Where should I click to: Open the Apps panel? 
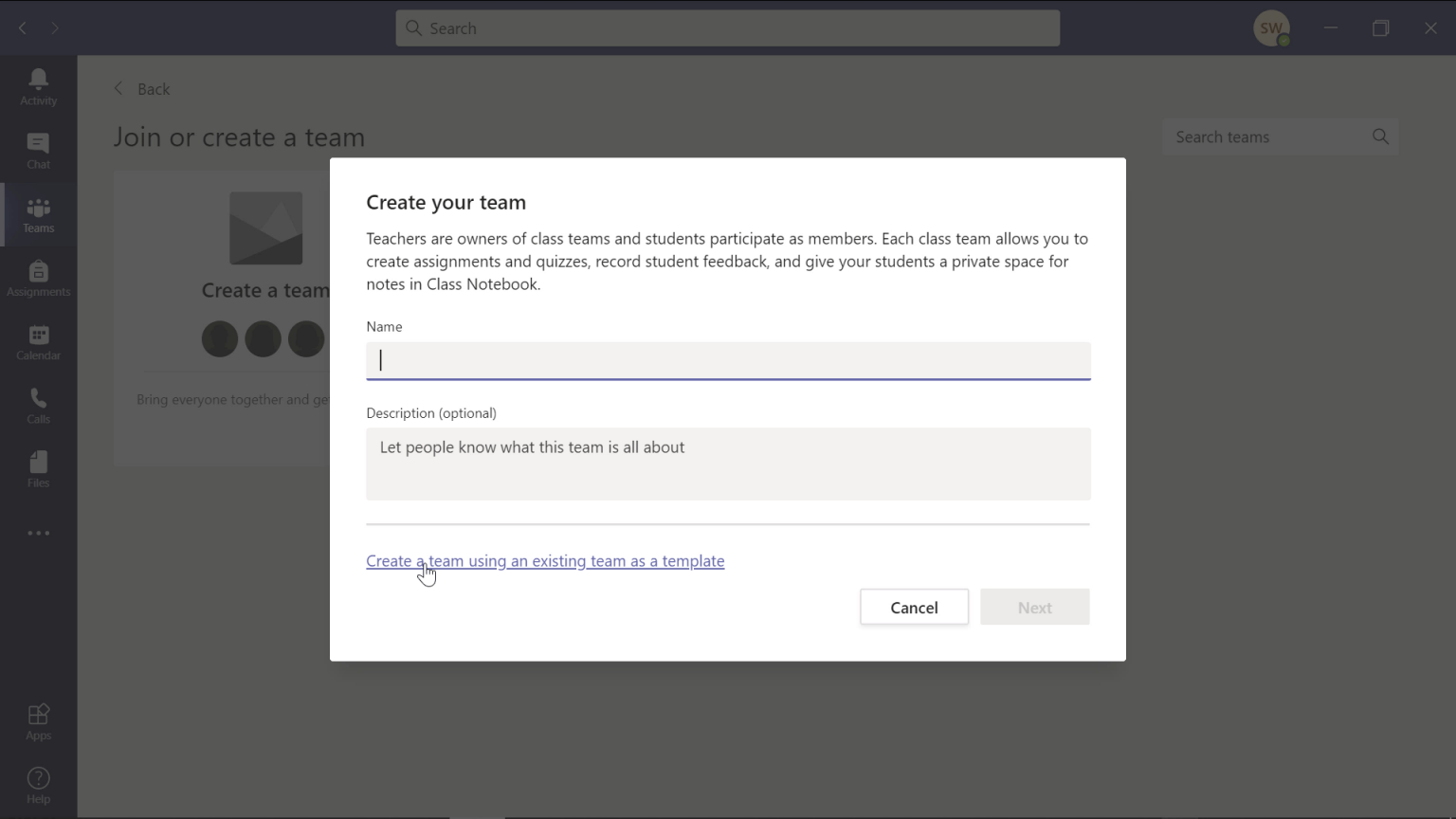point(38,720)
